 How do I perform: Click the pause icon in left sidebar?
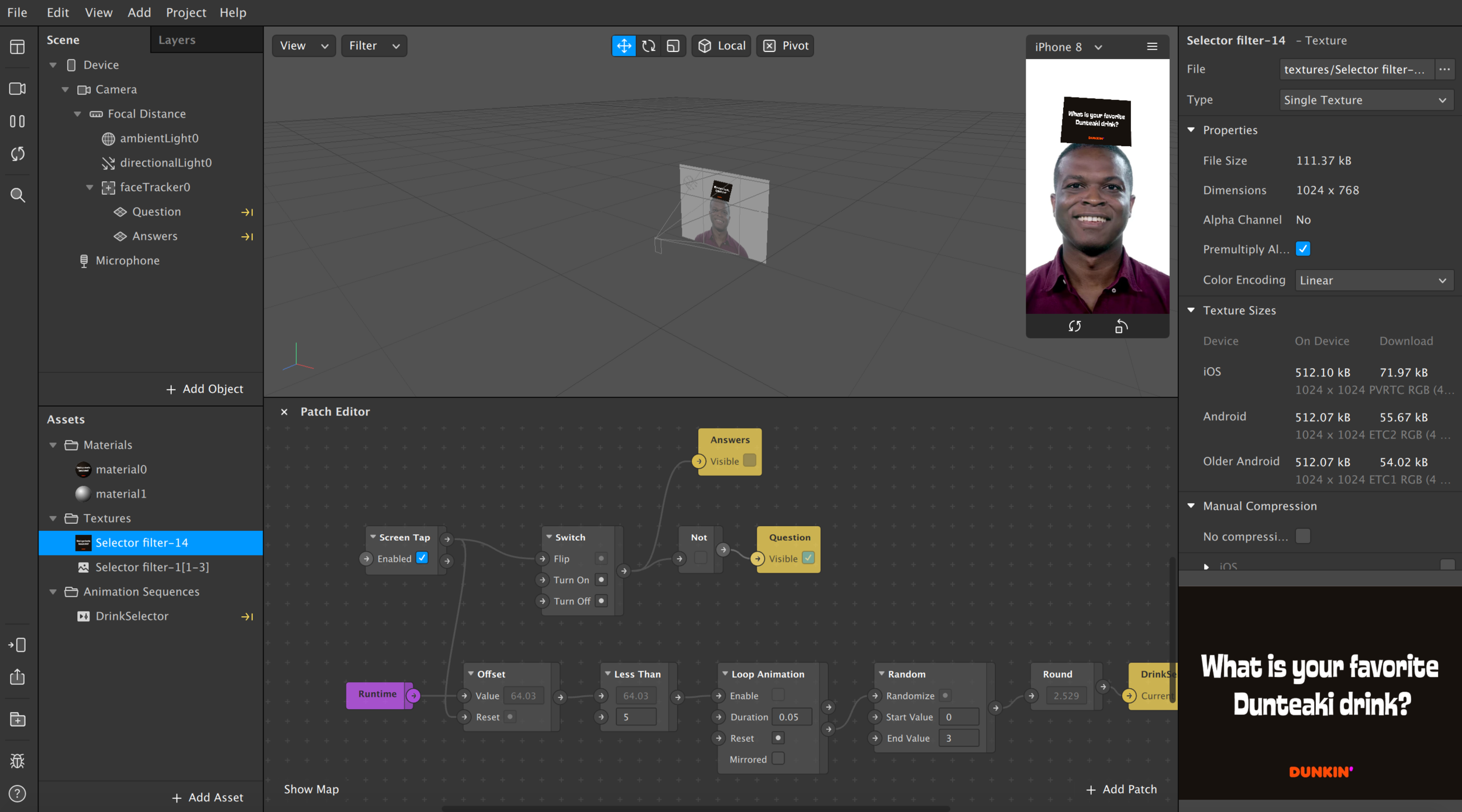coord(18,121)
